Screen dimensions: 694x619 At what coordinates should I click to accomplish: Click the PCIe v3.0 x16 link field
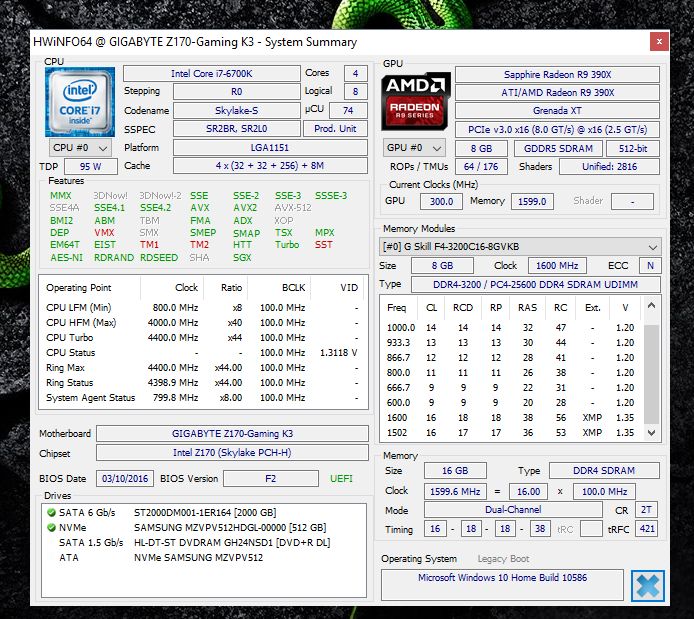(x=557, y=130)
